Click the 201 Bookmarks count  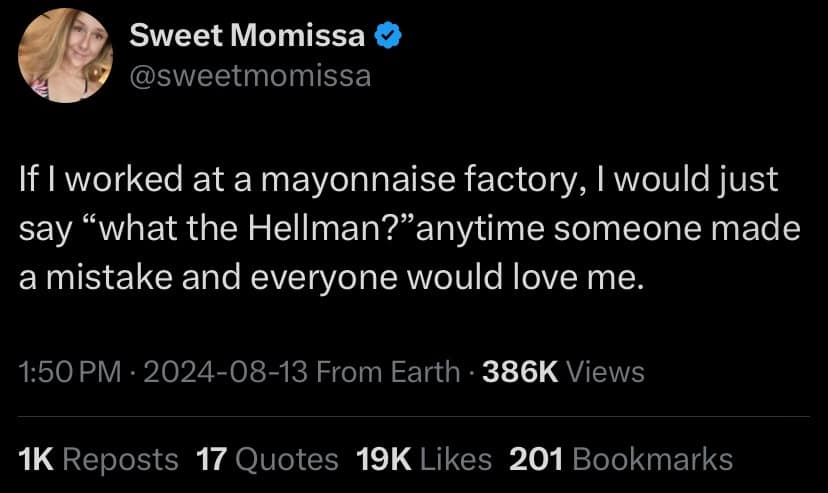point(621,459)
